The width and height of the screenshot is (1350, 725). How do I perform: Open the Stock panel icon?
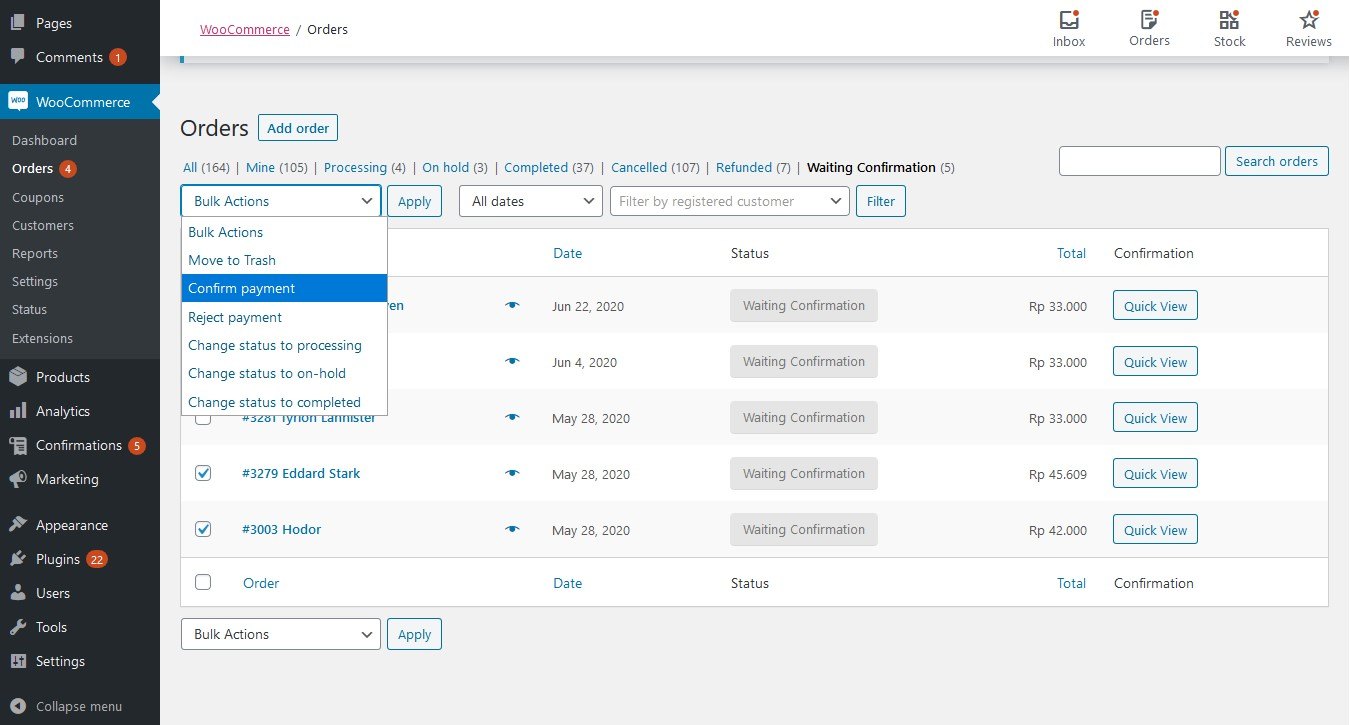[x=1229, y=20]
